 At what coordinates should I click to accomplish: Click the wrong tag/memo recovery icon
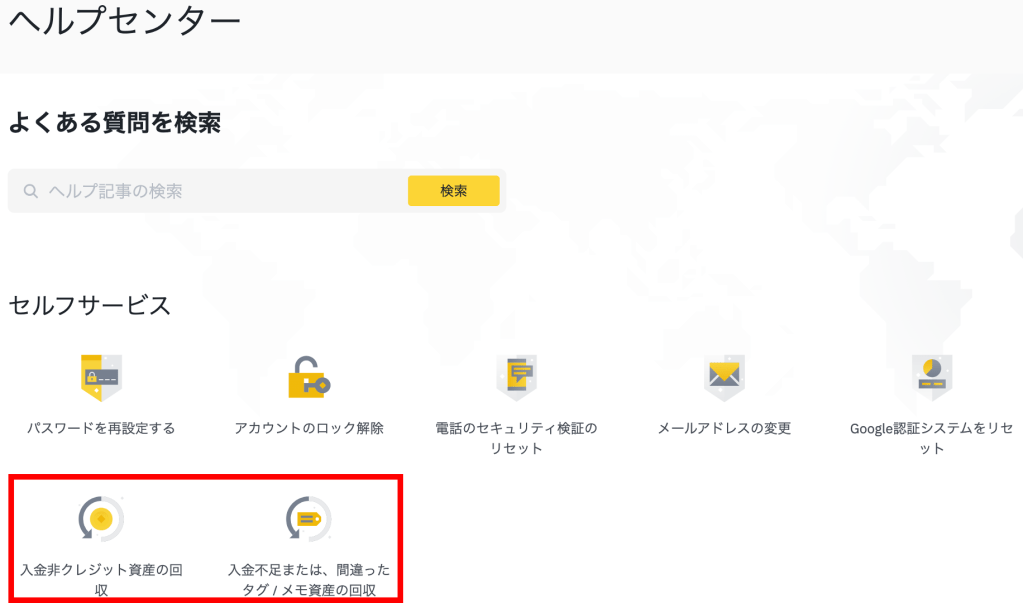pyautogui.click(x=308, y=519)
